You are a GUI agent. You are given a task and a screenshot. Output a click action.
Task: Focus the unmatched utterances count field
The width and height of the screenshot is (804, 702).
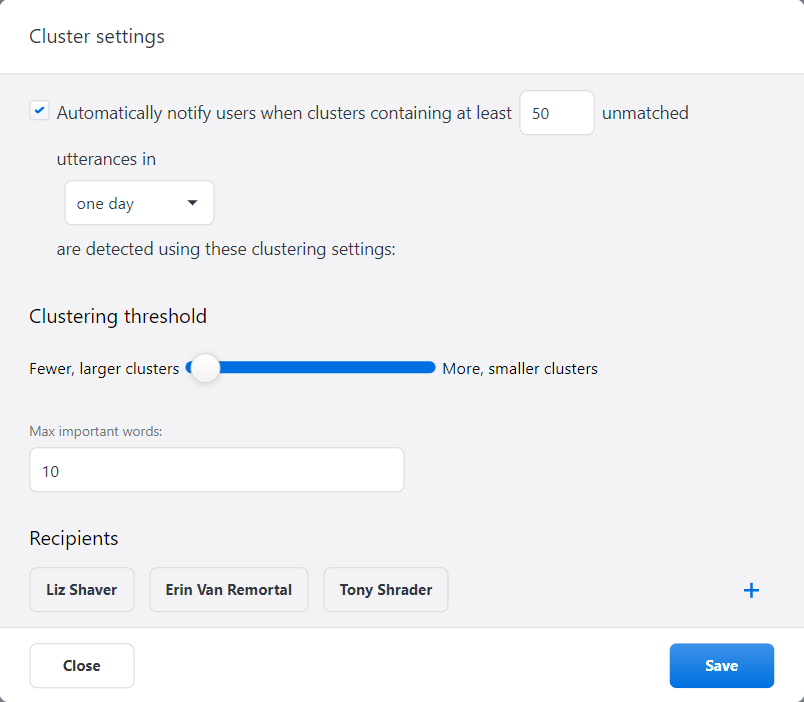(556, 113)
